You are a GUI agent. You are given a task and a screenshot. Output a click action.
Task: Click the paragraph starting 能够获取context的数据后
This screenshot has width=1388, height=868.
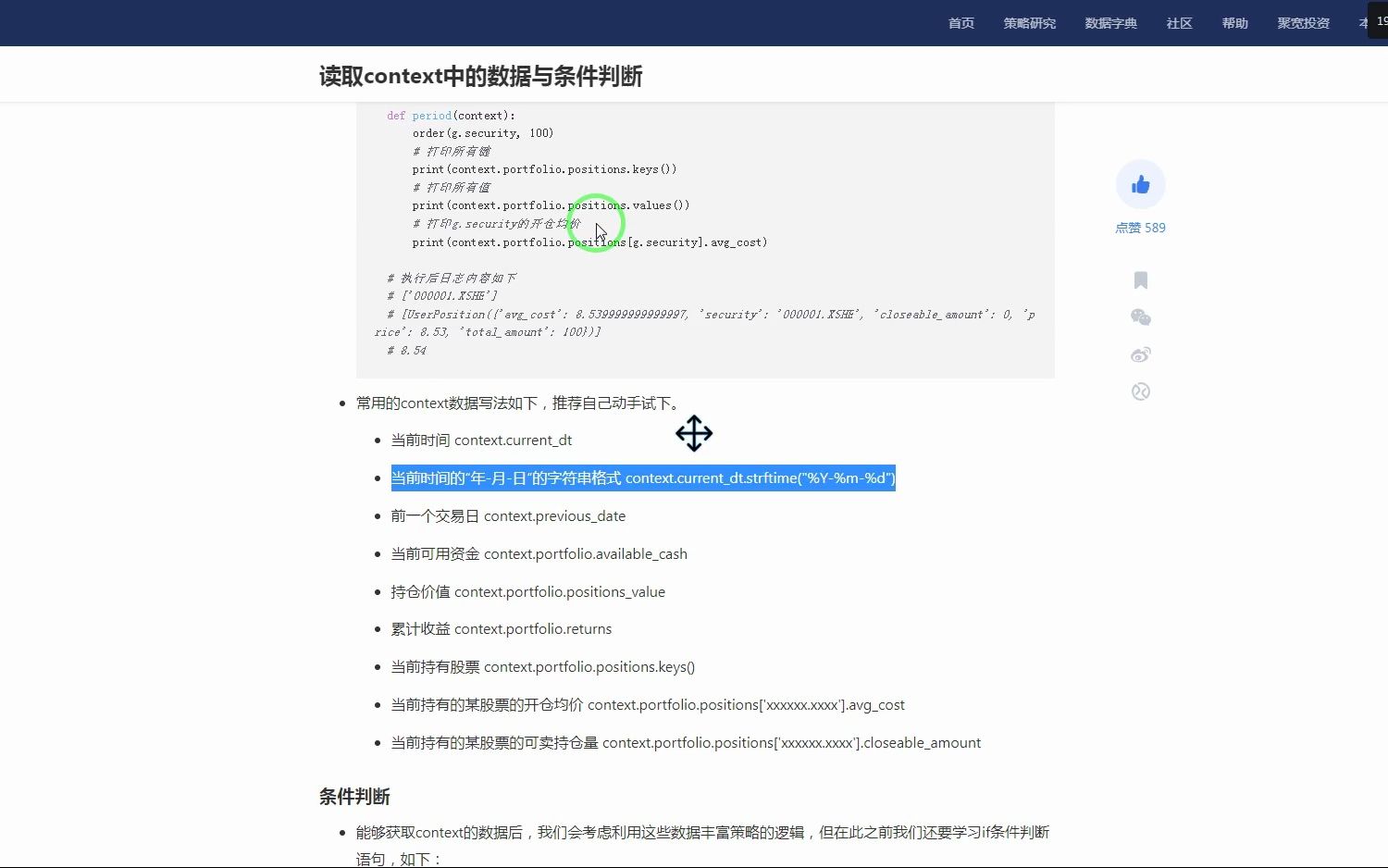(702, 846)
